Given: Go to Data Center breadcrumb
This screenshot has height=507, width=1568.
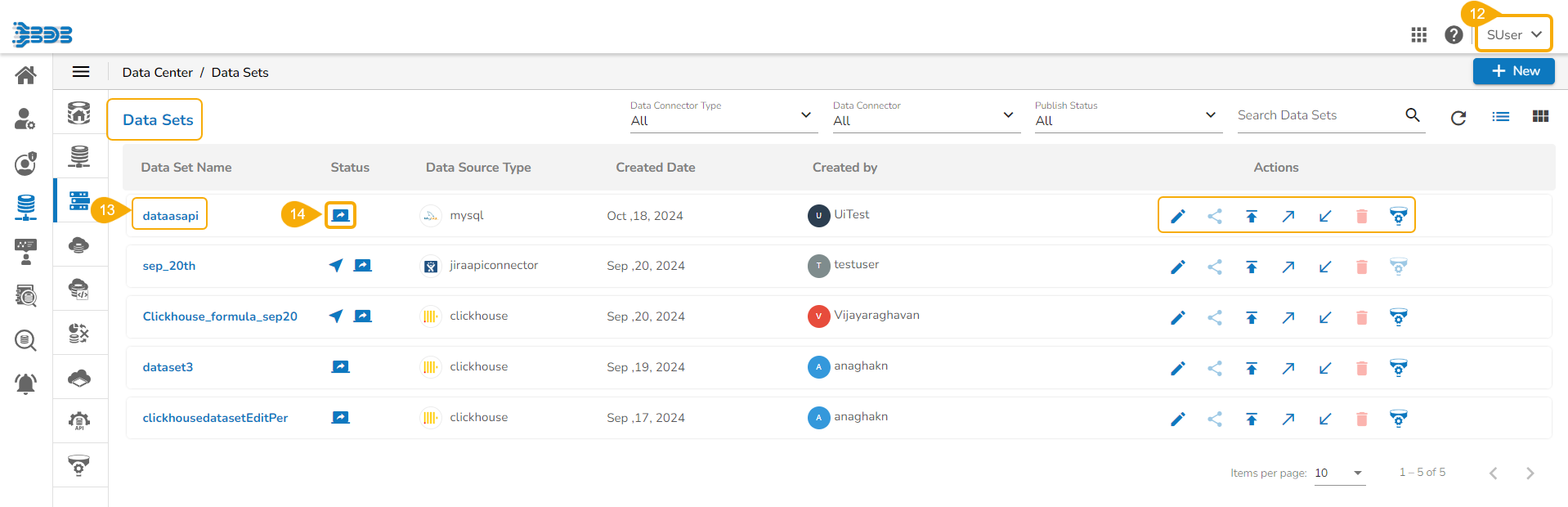Looking at the screenshot, I should tap(157, 73).
